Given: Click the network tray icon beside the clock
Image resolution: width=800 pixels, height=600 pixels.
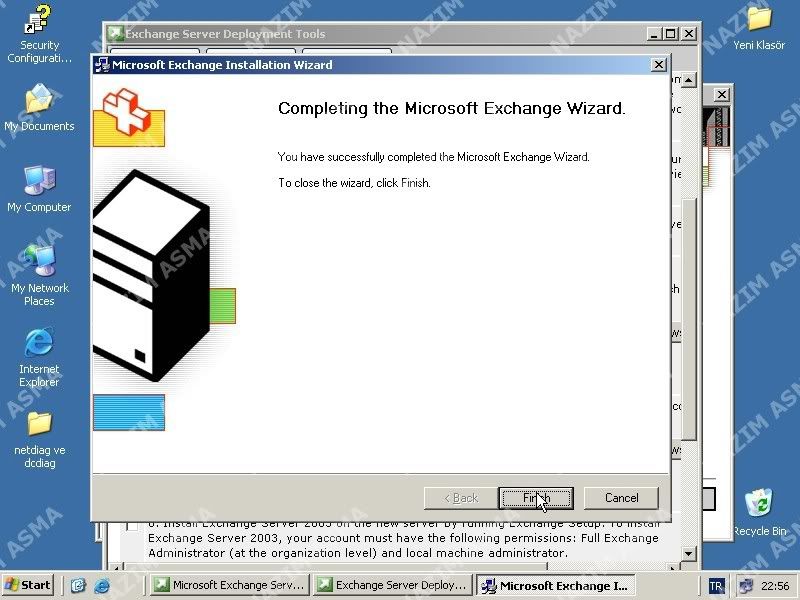Looking at the screenshot, I should [x=746, y=585].
